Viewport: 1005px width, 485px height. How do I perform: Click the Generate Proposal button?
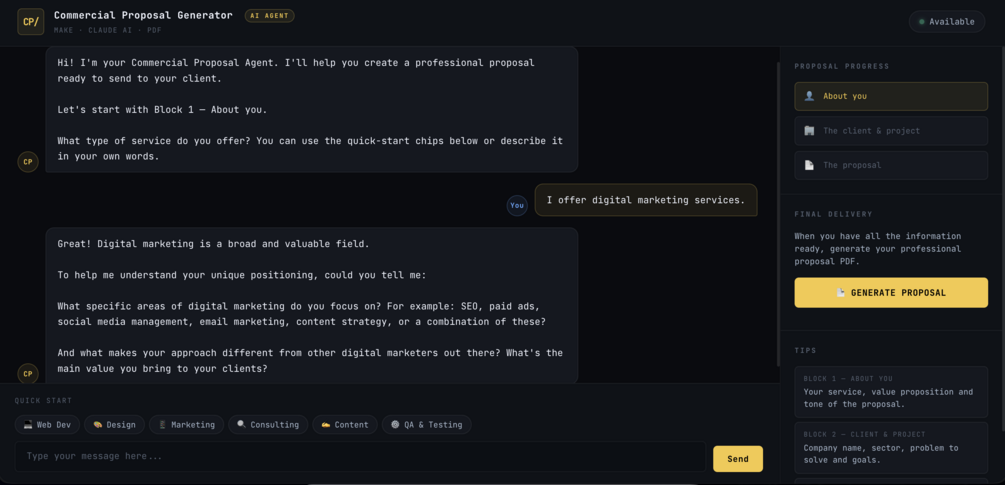pyautogui.click(x=891, y=293)
